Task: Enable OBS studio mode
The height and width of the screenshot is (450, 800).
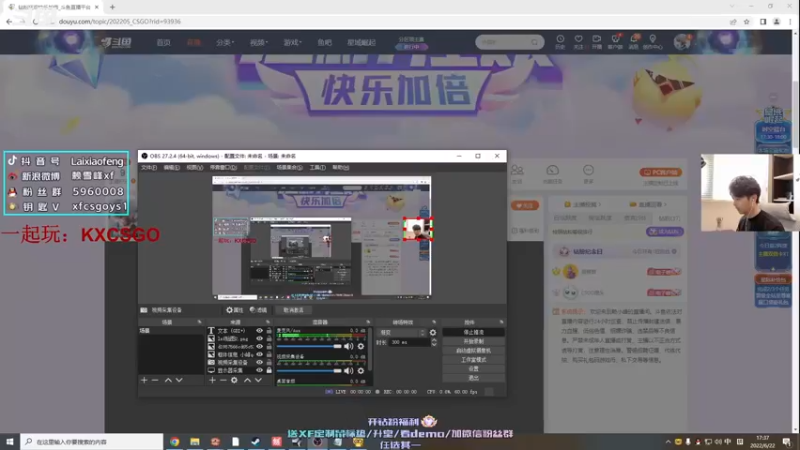Action: coord(473,360)
